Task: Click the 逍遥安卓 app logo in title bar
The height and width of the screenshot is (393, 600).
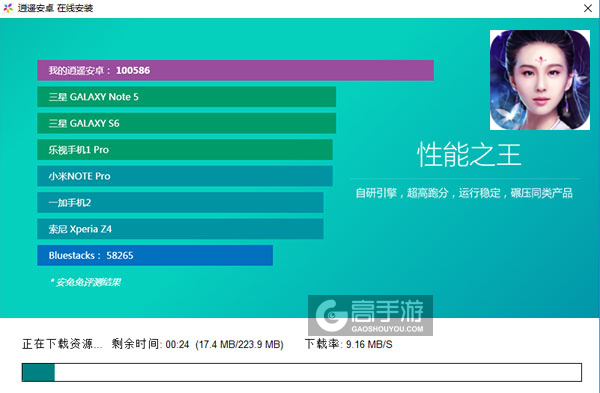Action: click(8, 8)
